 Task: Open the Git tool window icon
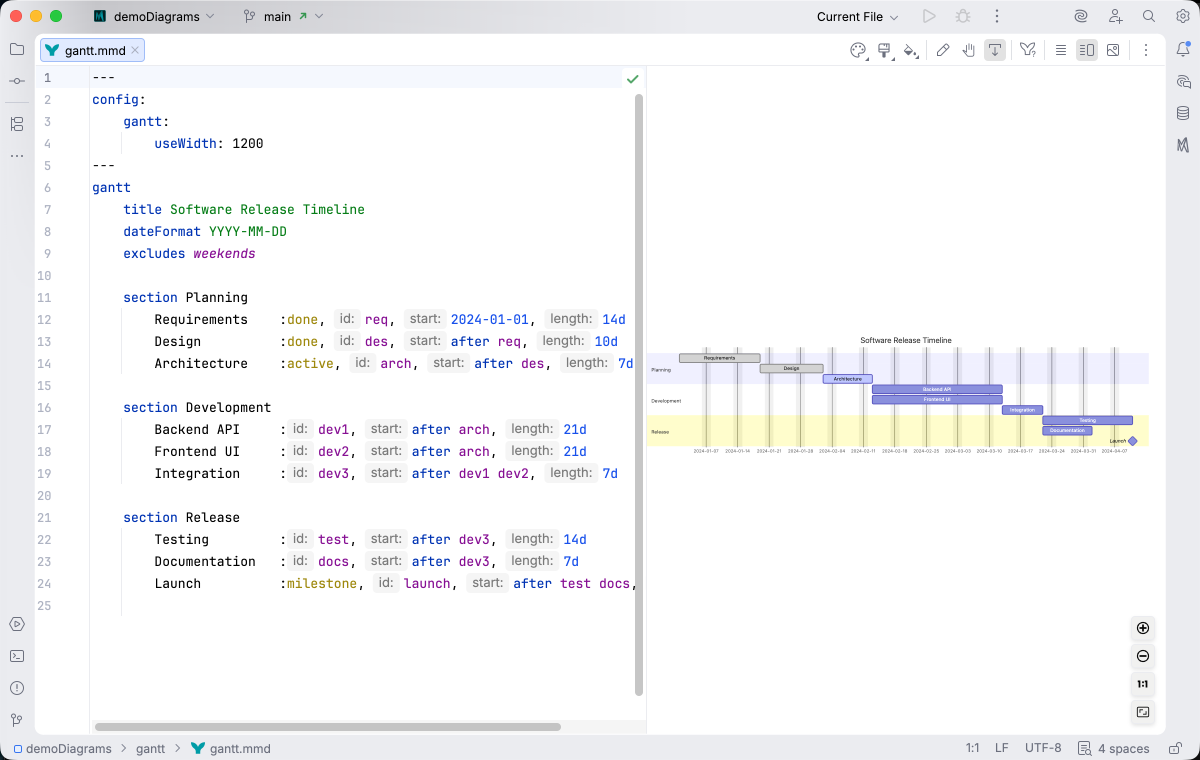point(17,720)
